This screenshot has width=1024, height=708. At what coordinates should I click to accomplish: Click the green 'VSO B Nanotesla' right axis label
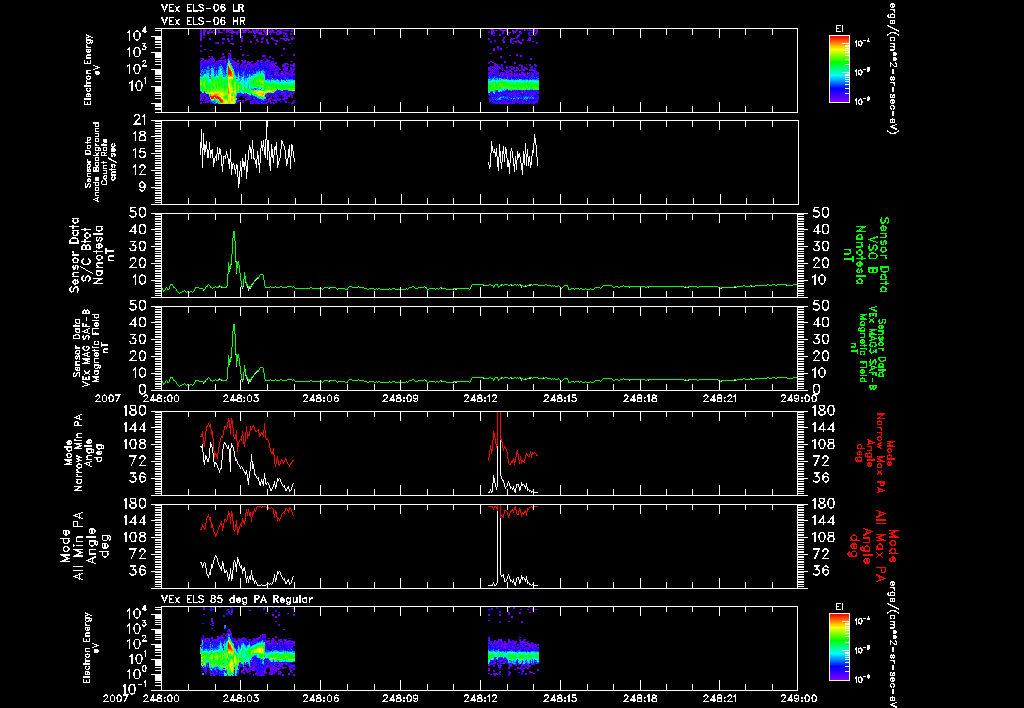866,255
